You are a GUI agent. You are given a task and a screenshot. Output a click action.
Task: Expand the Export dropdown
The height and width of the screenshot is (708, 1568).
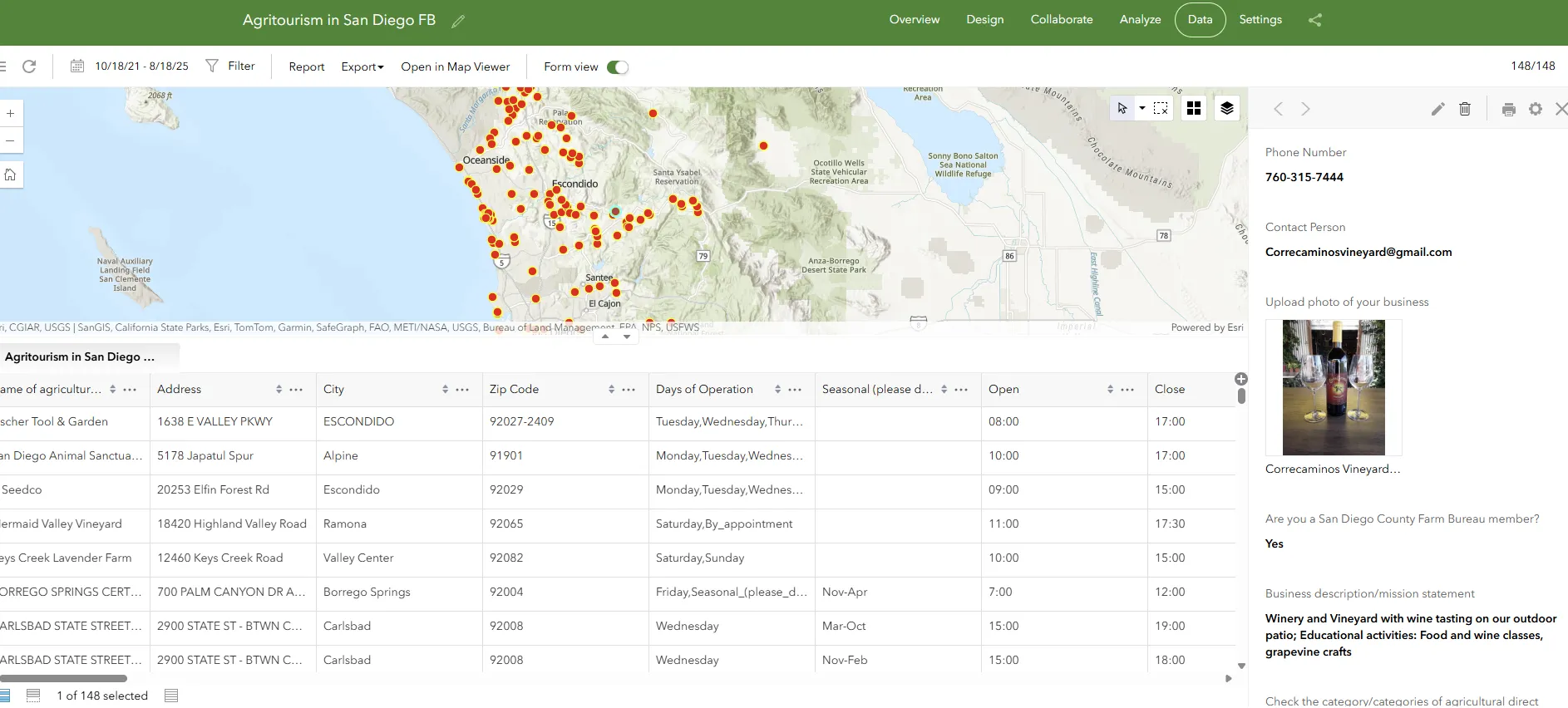pos(362,67)
